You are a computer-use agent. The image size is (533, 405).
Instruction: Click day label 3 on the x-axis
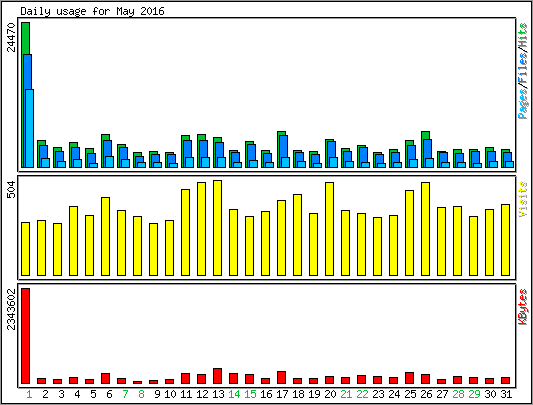pyautogui.click(x=61, y=394)
